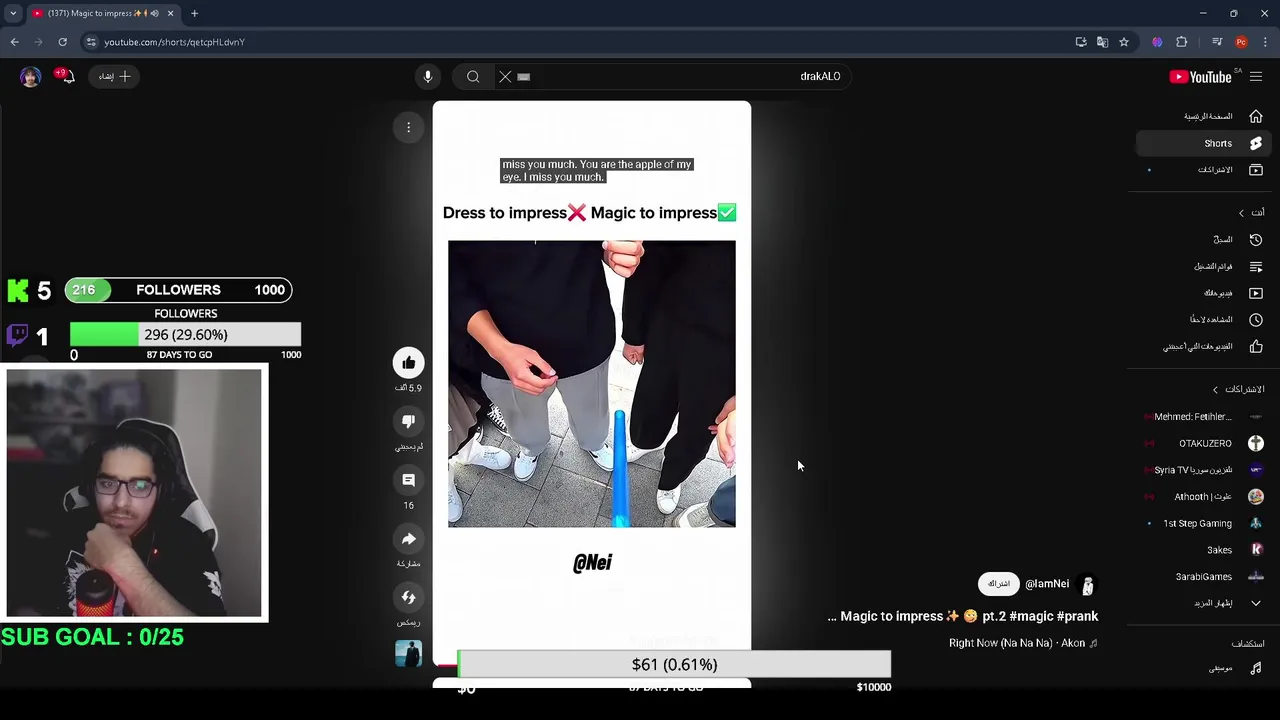The width and height of the screenshot is (1280, 720).
Task: Click the voice search microphone icon
Action: tap(428, 76)
